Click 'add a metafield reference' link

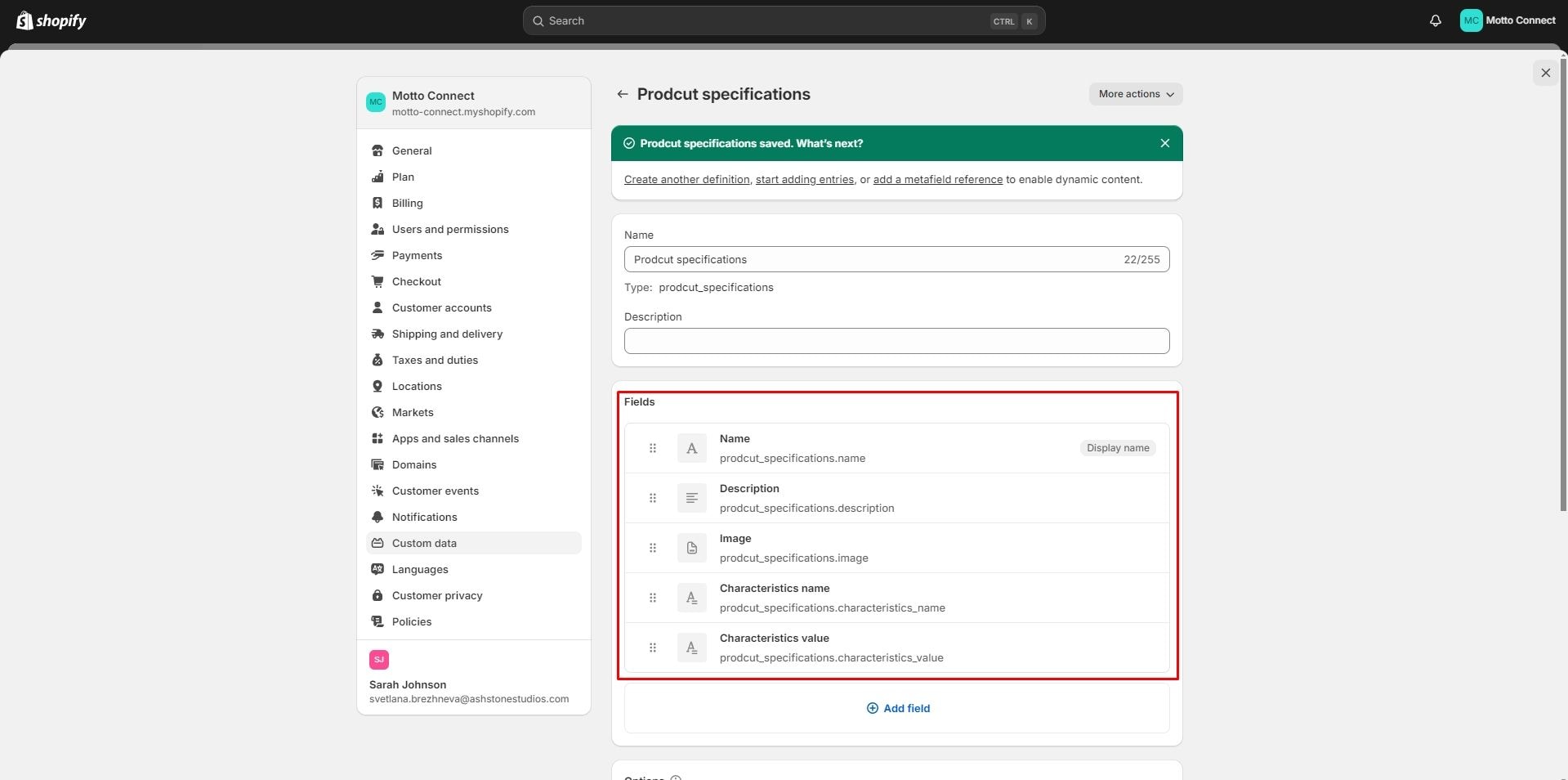(937, 179)
